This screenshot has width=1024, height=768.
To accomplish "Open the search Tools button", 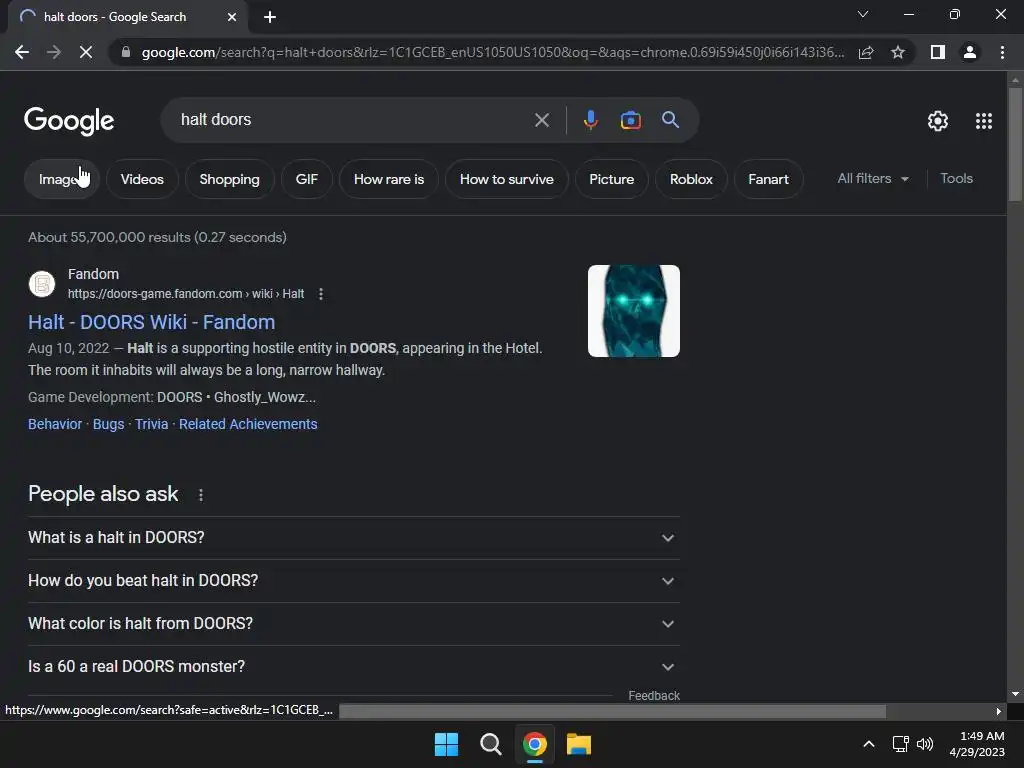I will click(956, 178).
